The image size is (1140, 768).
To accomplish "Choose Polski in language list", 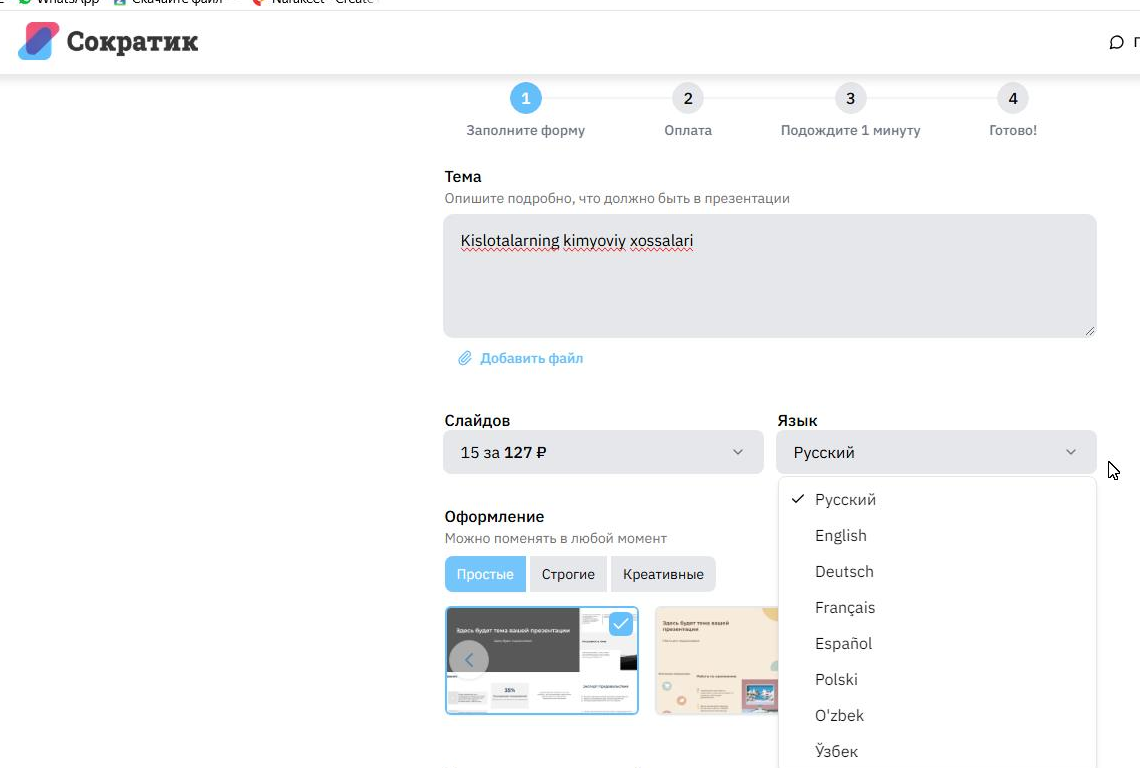I will (x=936, y=679).
